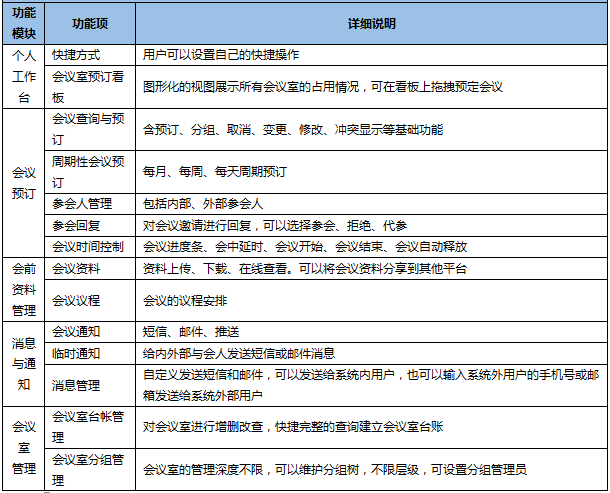Click the 详细说明 column header
The image size is (610, 493).
372,23
